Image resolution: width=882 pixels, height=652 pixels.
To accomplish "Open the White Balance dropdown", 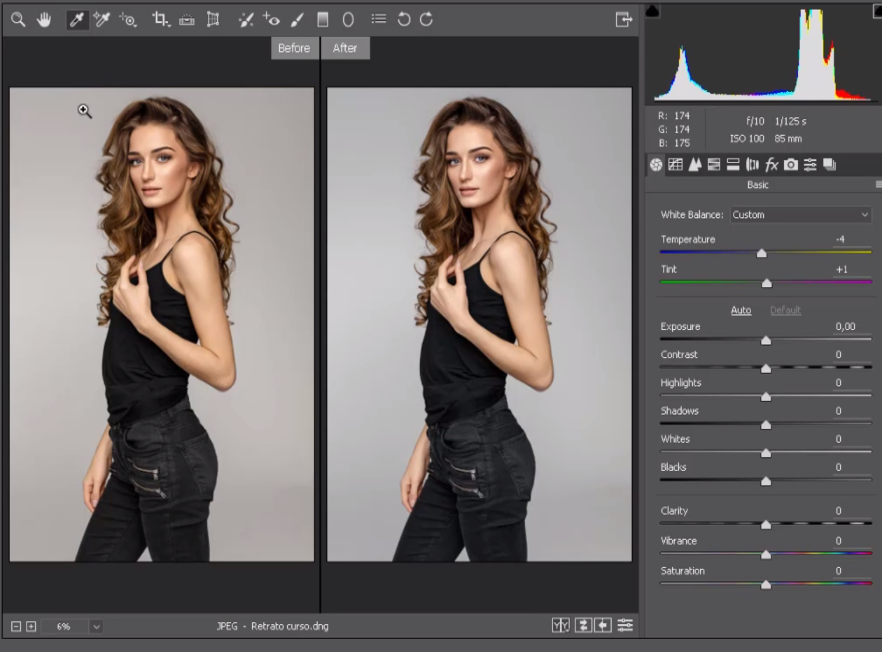I will tap(800, 215).
